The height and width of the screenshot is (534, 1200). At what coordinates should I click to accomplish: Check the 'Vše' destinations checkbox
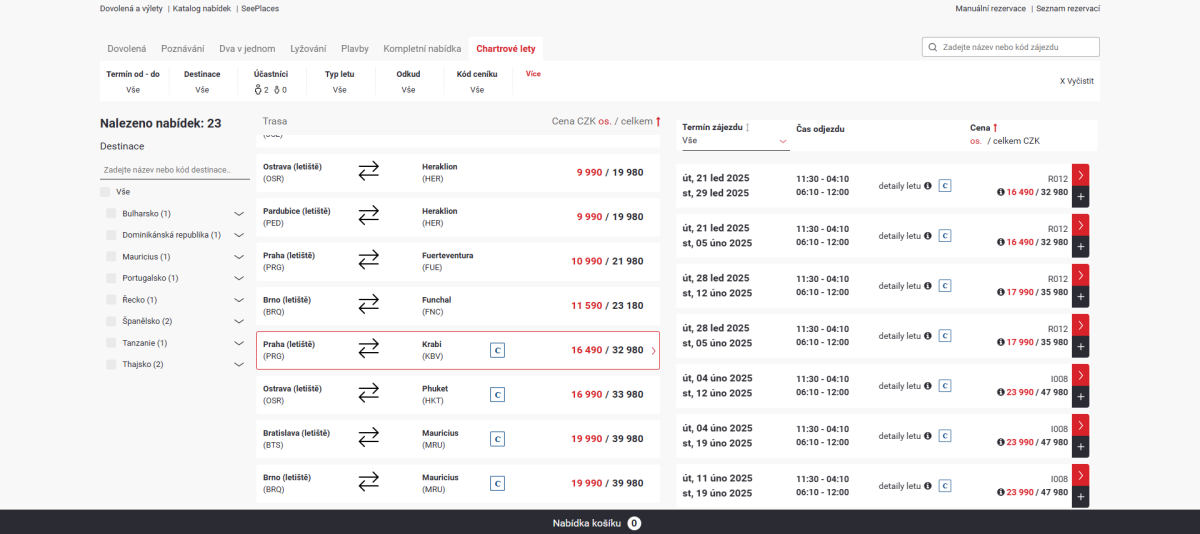105,192
